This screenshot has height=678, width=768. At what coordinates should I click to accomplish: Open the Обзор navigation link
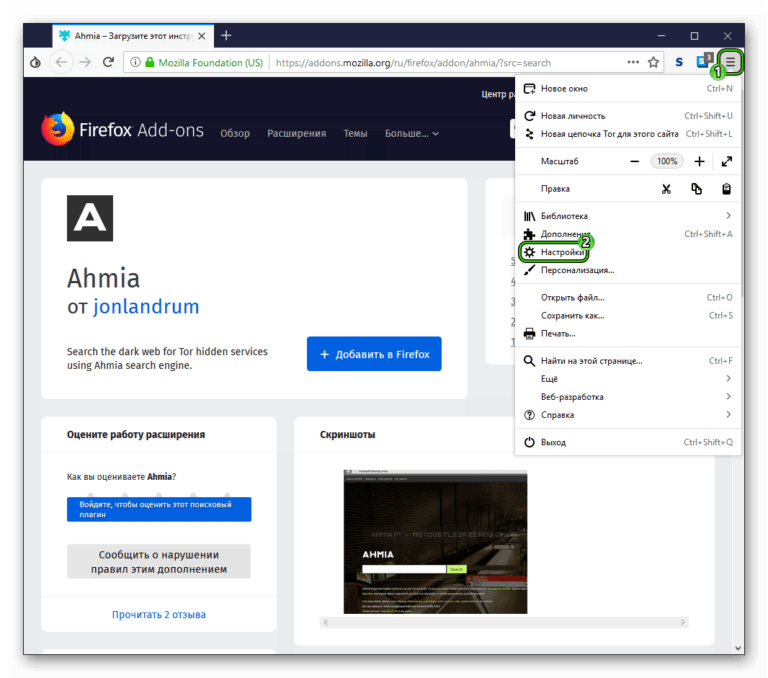coord(235,133)
